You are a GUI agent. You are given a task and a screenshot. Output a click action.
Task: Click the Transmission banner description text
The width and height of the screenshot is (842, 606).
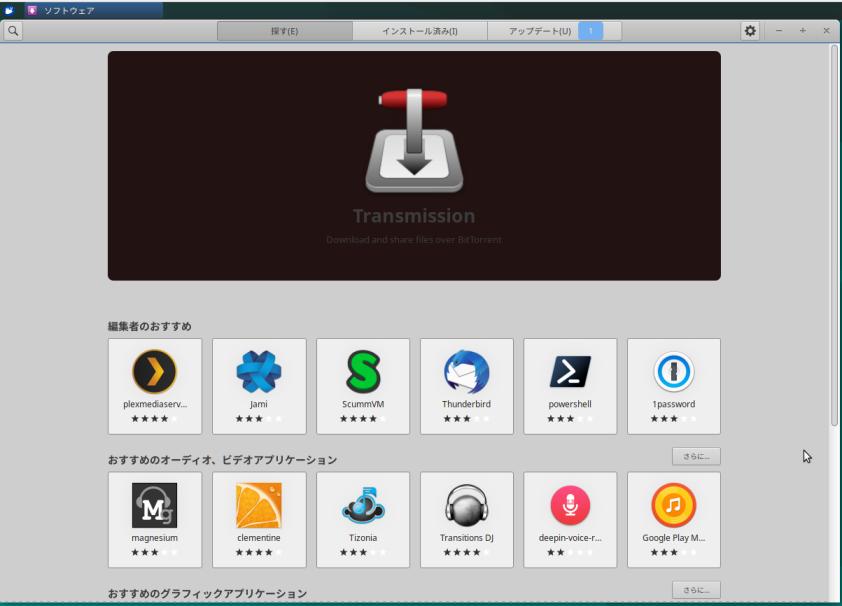pos(414,240)
